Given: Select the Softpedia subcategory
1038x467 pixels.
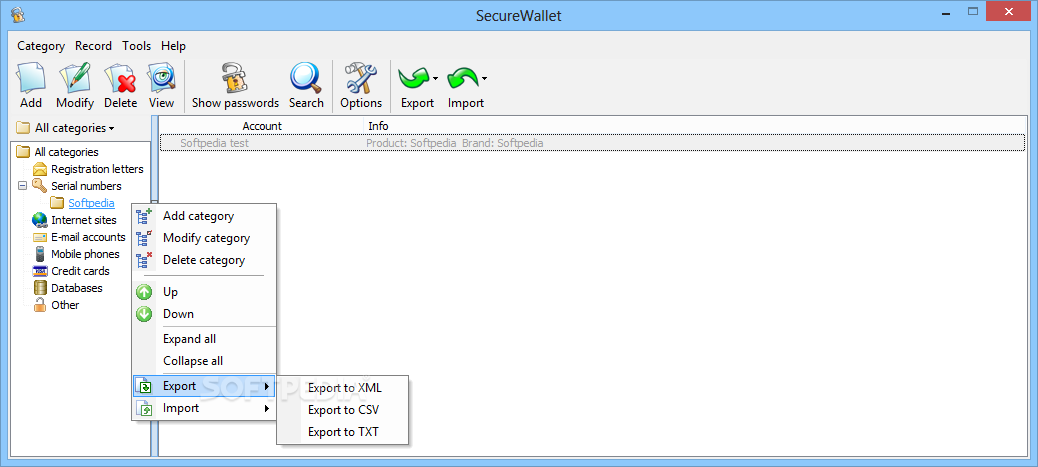Looking at the screenshot, I should [x=91, y=203].
